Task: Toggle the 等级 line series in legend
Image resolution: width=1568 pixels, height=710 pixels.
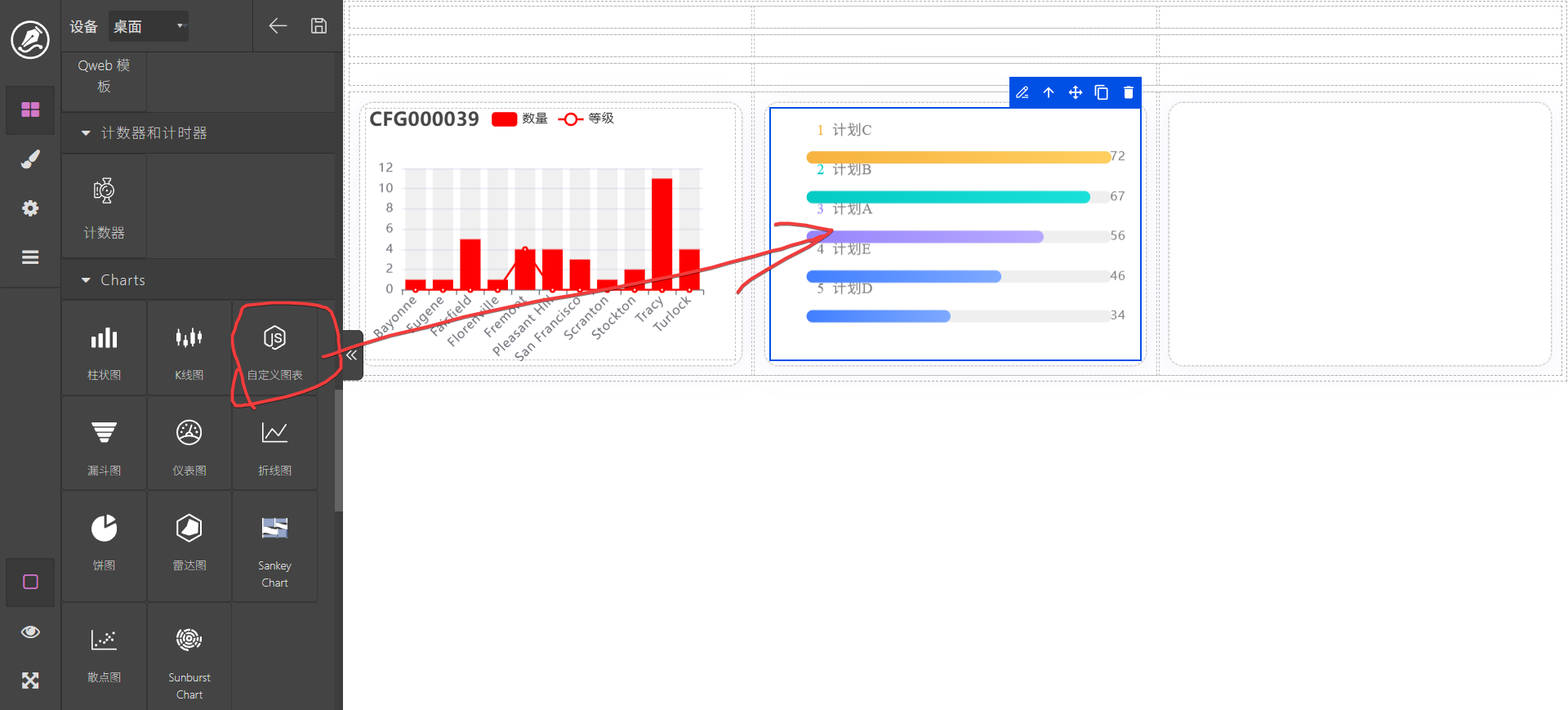Action: [586, 118]
